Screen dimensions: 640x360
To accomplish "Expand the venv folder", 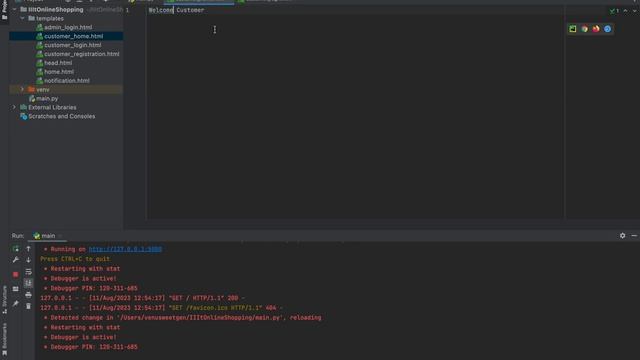I will pos(22,89).
